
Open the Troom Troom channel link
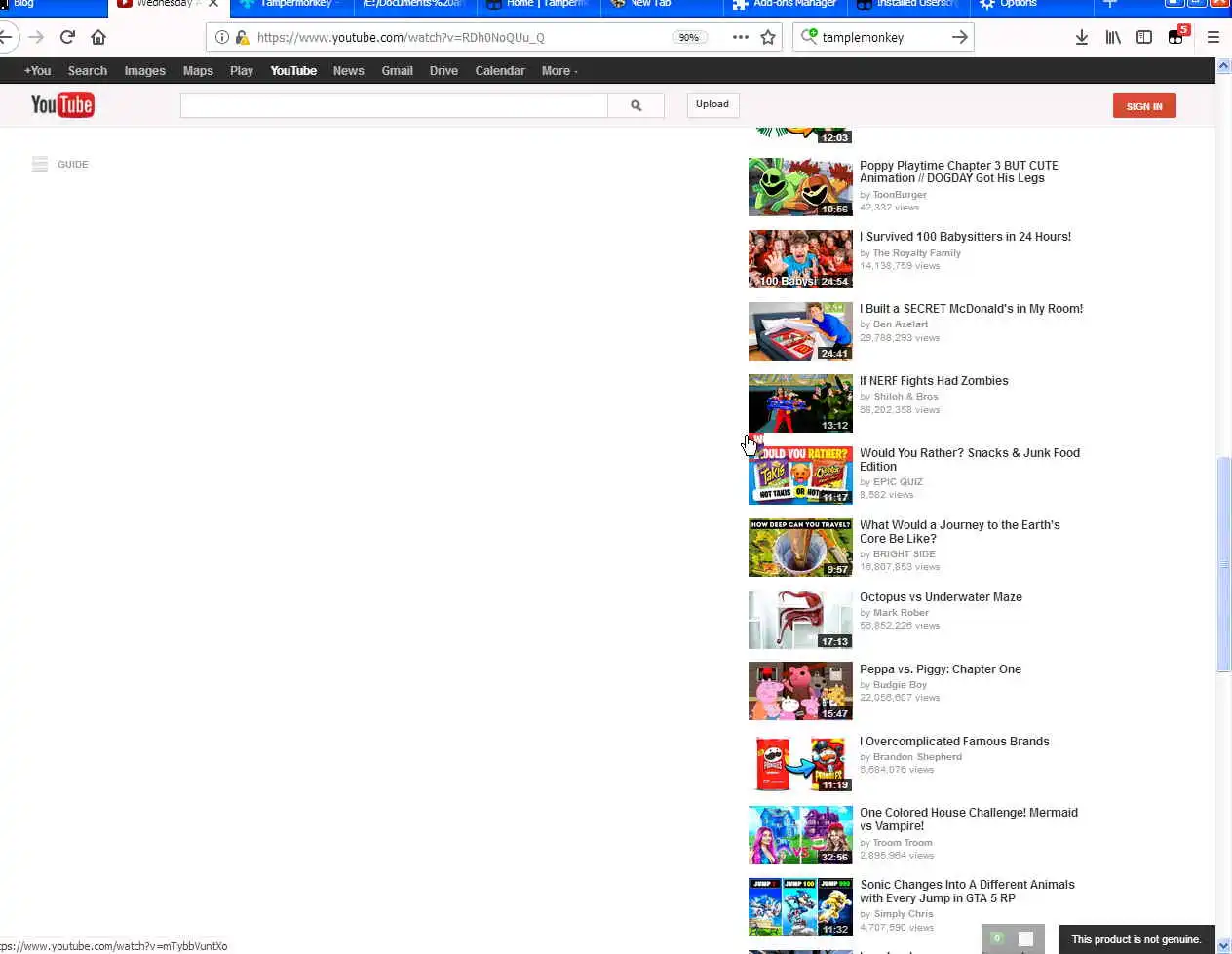pos(903,843)
